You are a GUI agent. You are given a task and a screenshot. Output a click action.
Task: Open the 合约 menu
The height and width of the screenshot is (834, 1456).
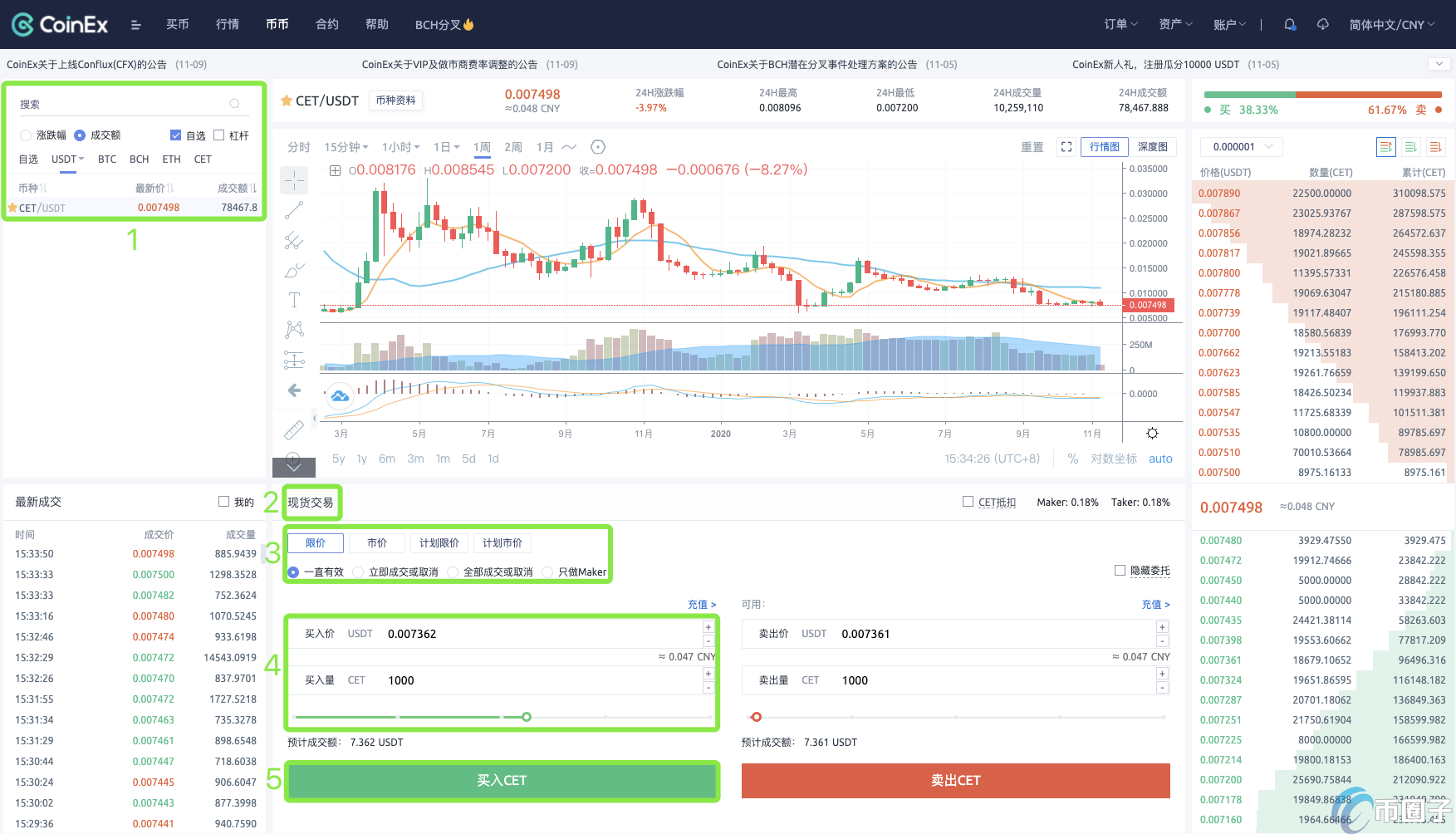[x=327, y=25]
